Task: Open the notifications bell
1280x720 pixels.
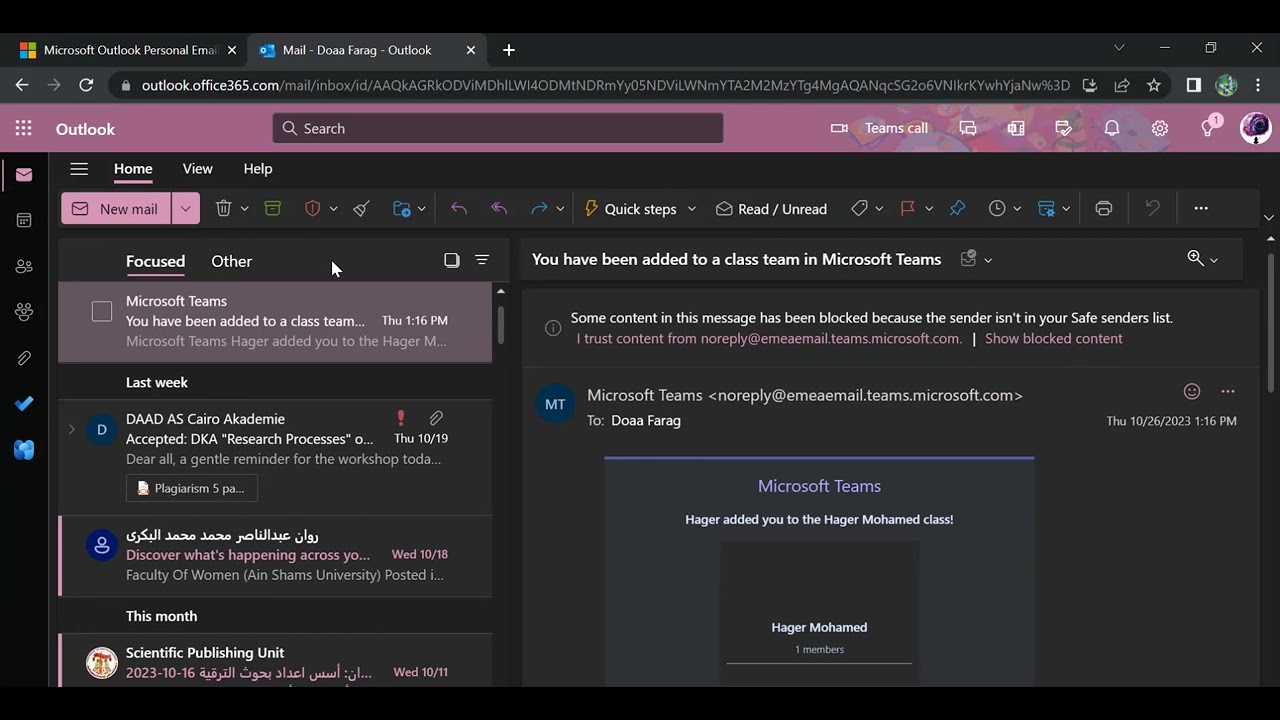Action: [1112, 128]
